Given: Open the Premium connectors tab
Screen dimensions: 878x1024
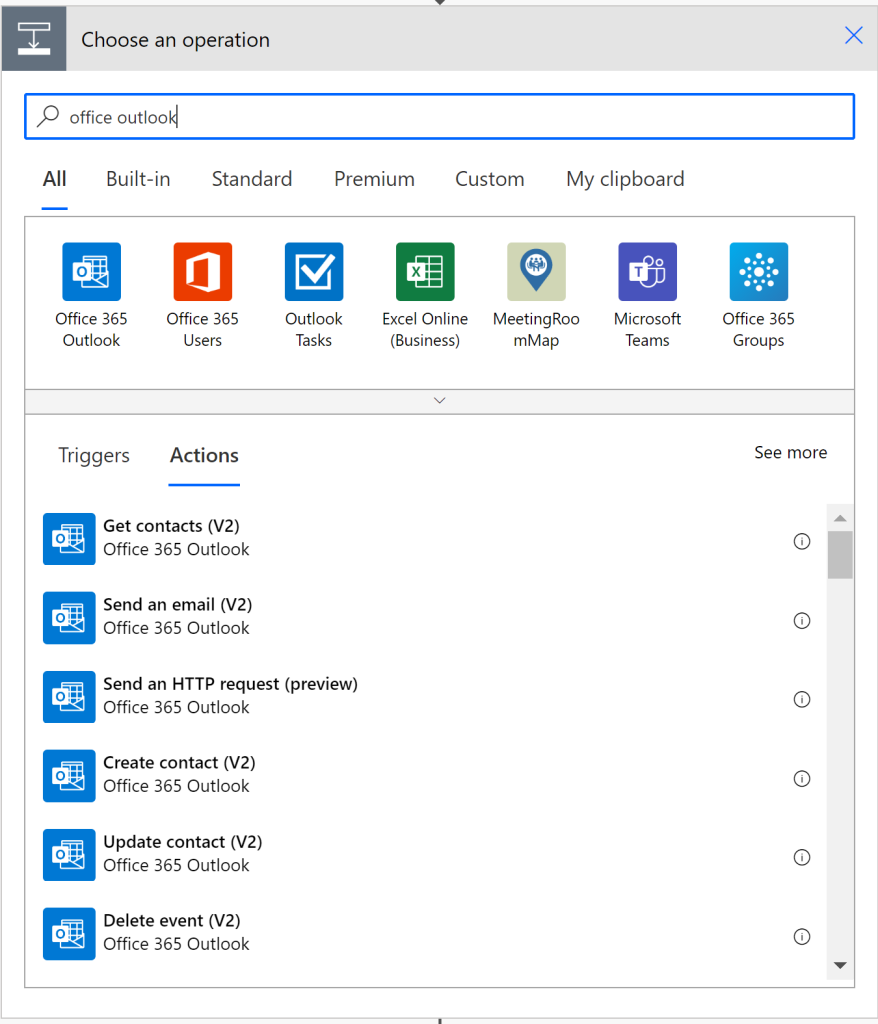Looking at the screenshot, I should (374, 179).
